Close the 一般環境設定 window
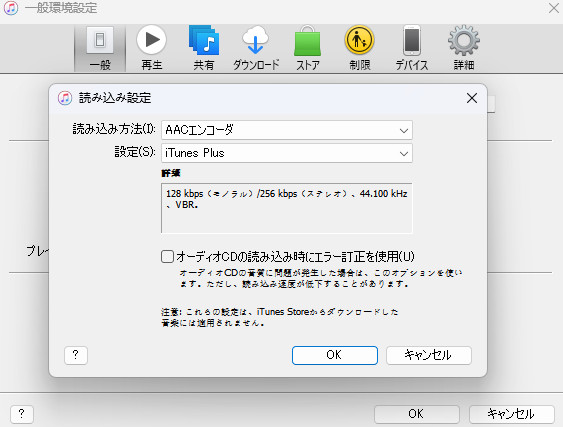This screenshot has height=427, width=563. [x=554, y=8]
